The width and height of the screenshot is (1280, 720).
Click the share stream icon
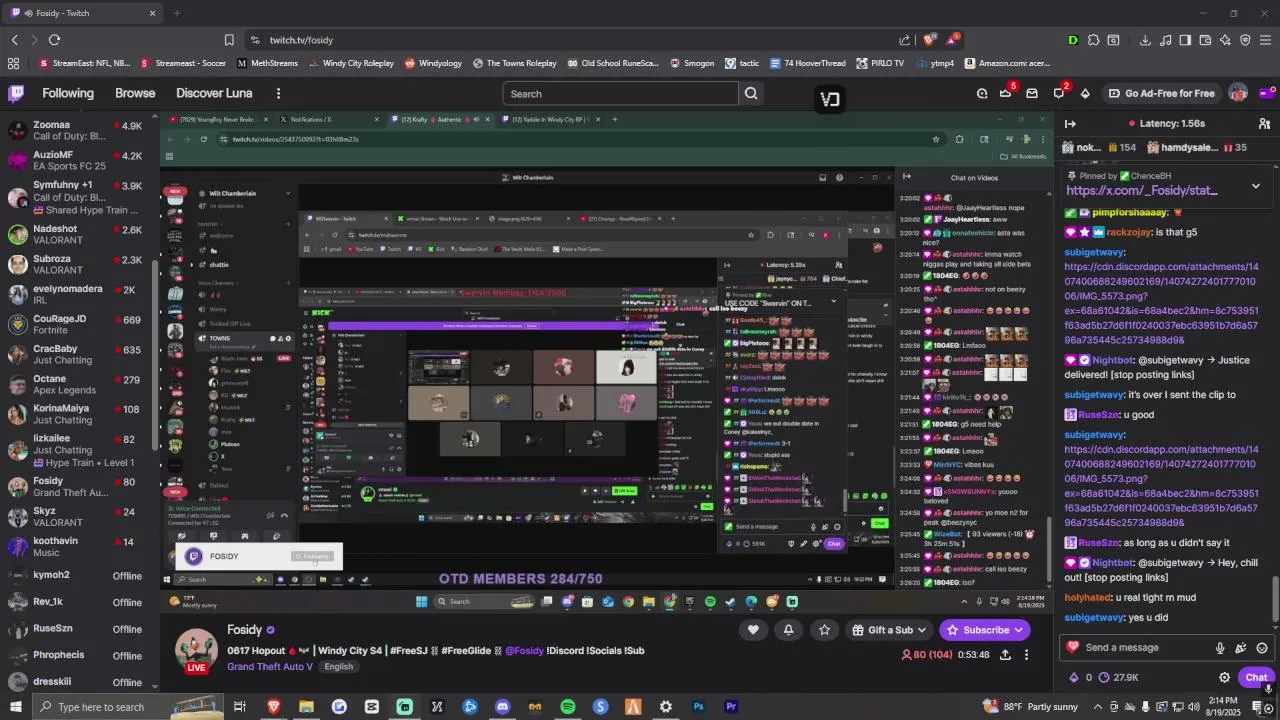coord(1005,655)
